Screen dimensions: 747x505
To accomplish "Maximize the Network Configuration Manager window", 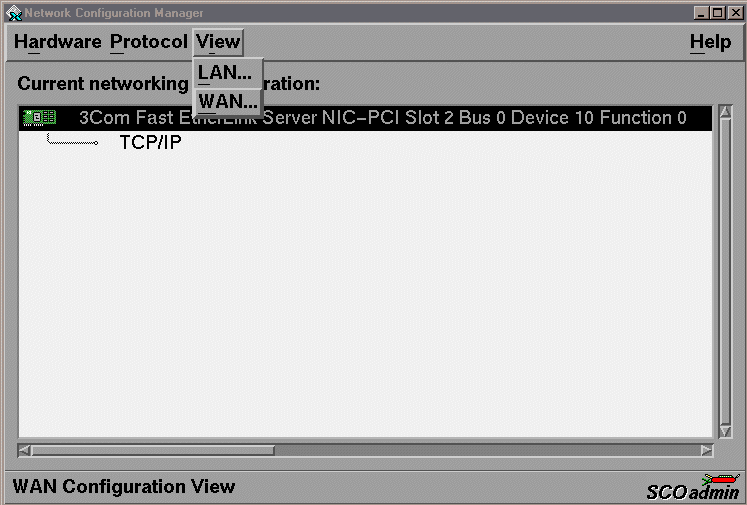I will (x=717, y=13).
